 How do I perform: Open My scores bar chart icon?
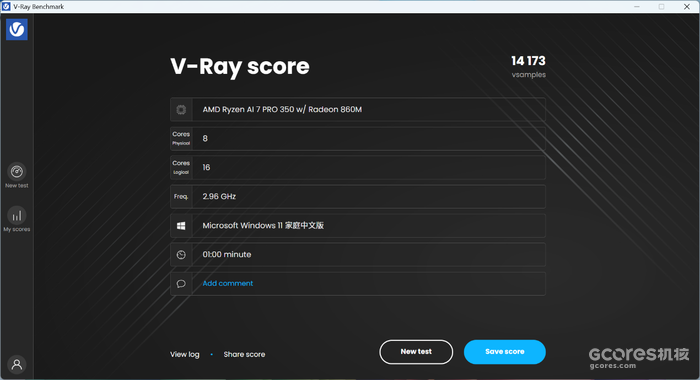(17, 216)
